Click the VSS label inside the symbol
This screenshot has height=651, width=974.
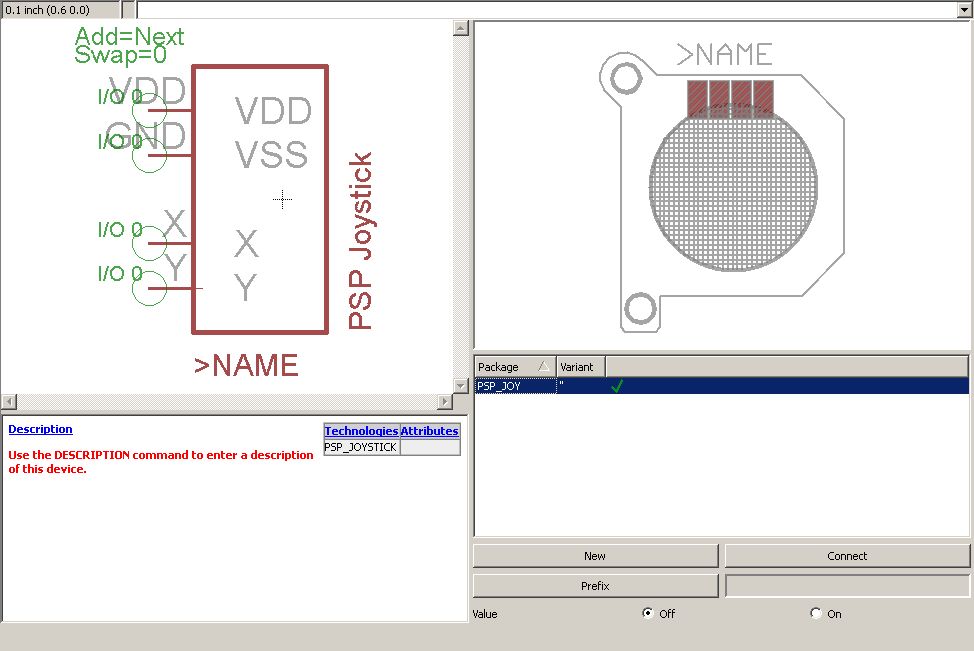tap(271, 154)
